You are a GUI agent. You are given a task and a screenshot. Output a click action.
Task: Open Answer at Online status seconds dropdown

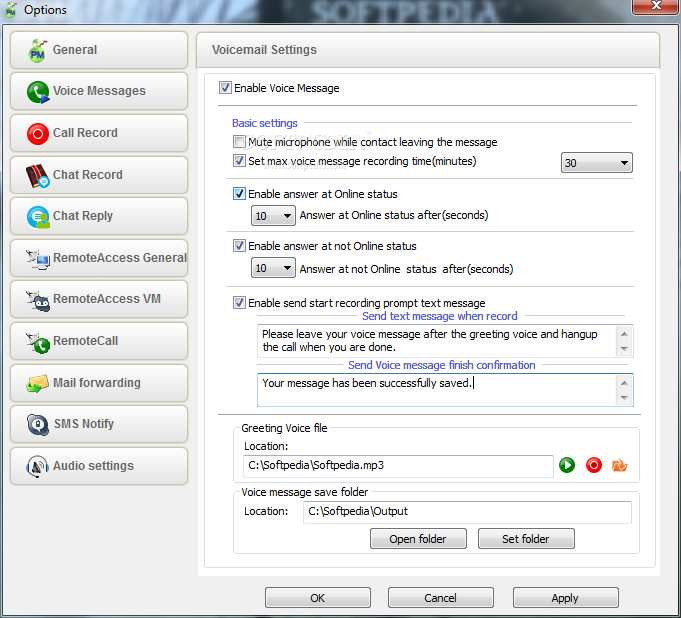pos(273,216)
